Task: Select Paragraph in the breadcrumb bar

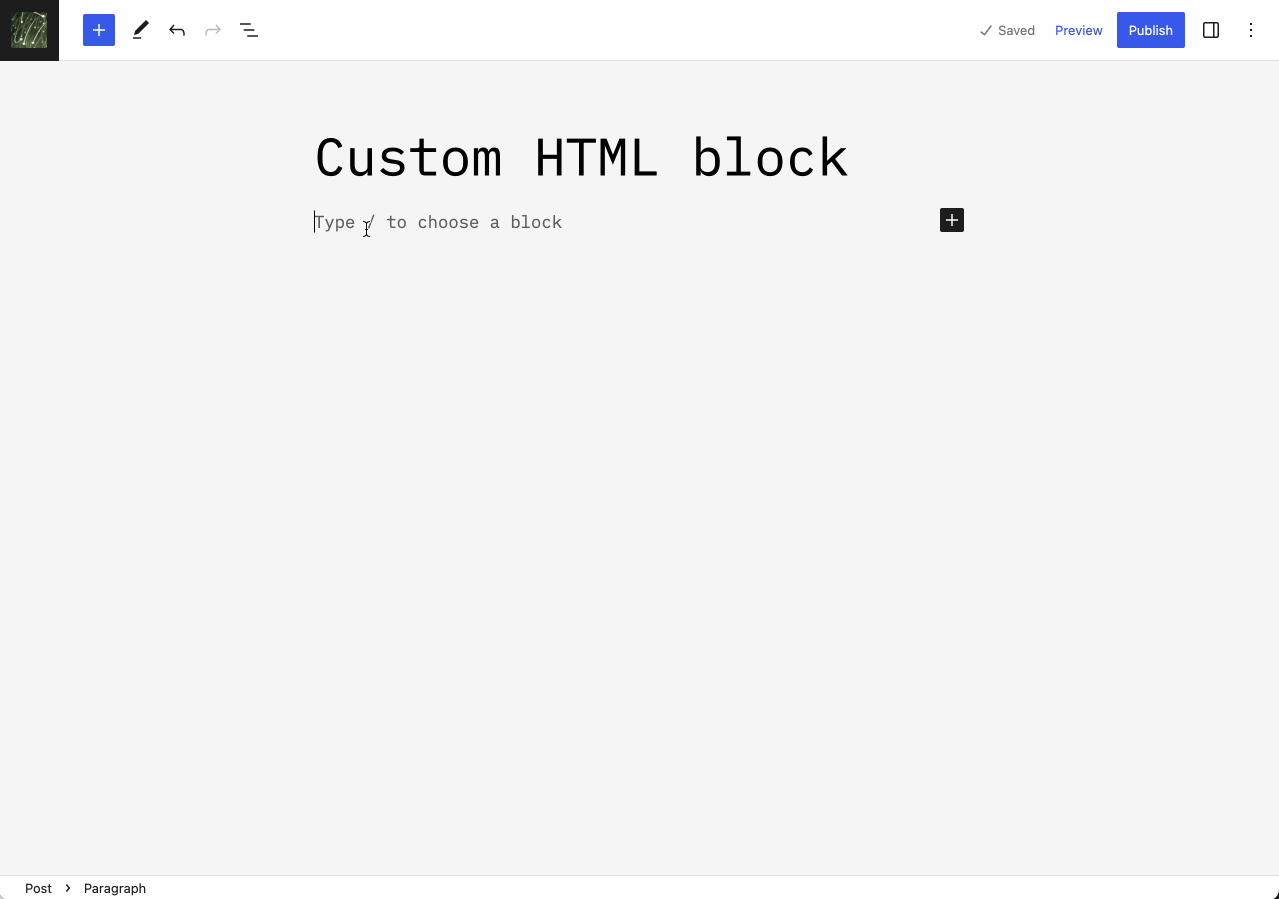Action: click(114, 888)
